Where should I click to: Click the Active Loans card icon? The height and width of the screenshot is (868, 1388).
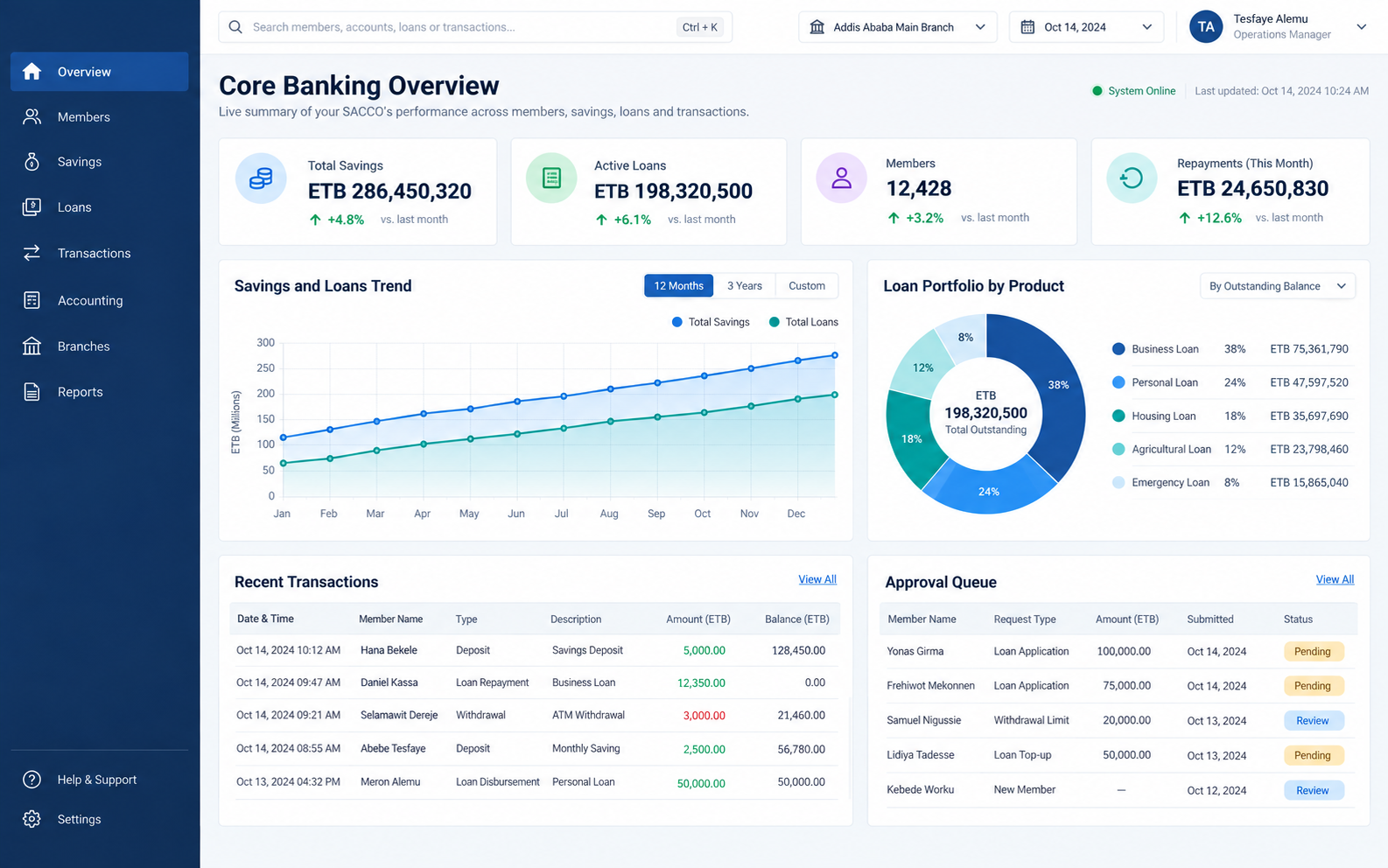(551, 178)
